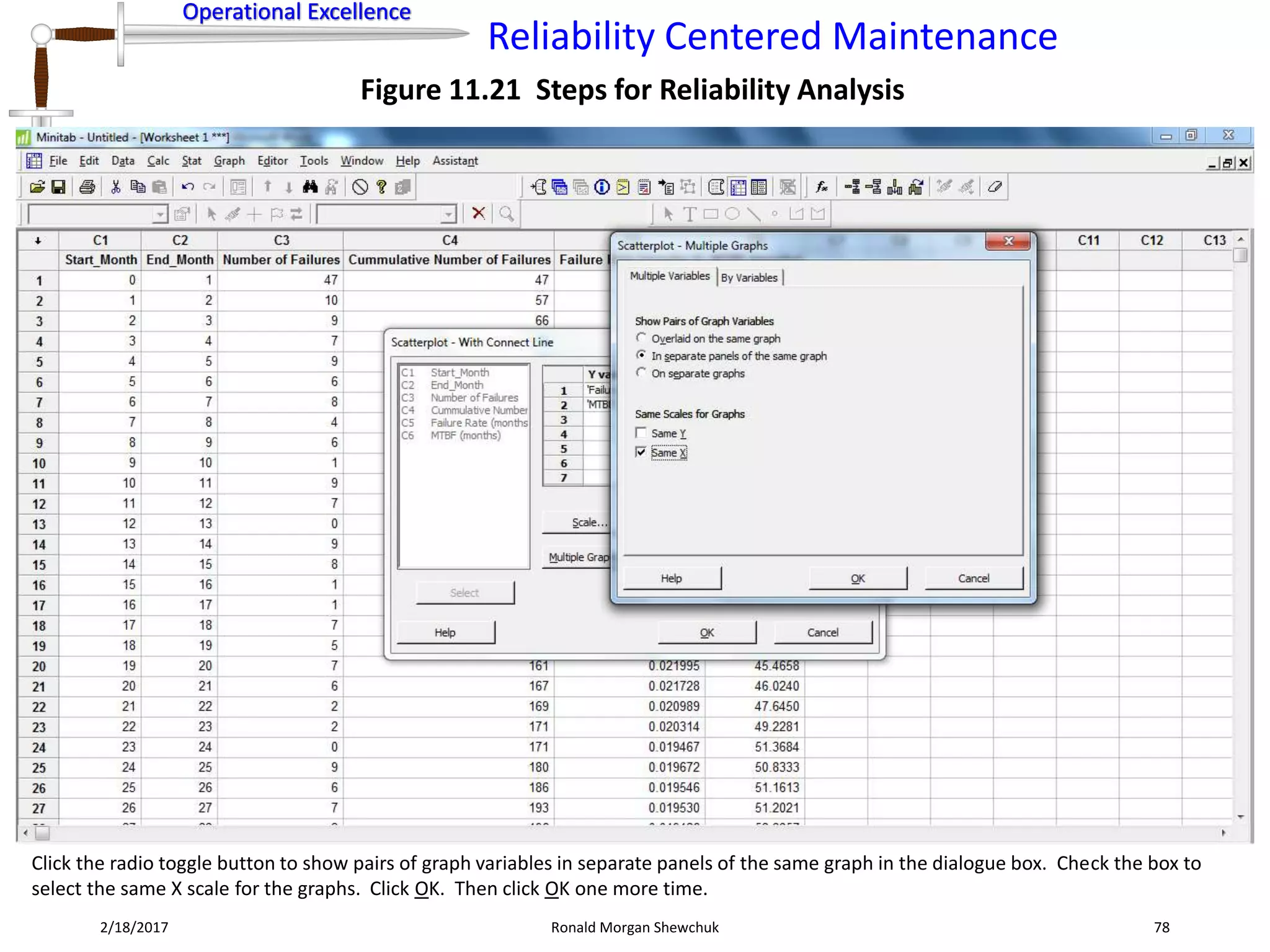Viewport: 1270px width, 952px height.
Task: Click the Help question mark icon
Action: click(x=381, y=187)
